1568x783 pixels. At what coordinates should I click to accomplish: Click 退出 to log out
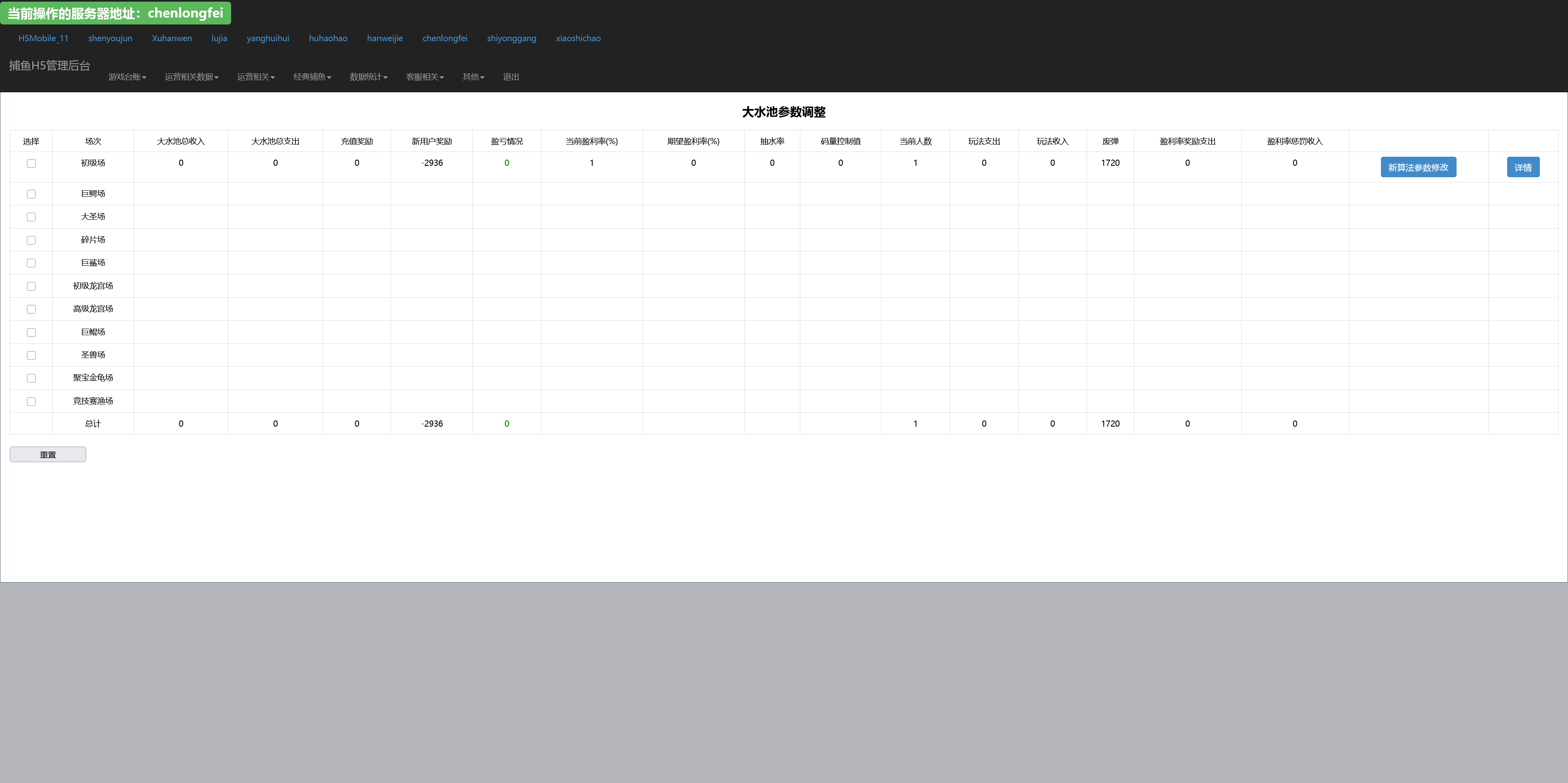click(x=511, y=77)
